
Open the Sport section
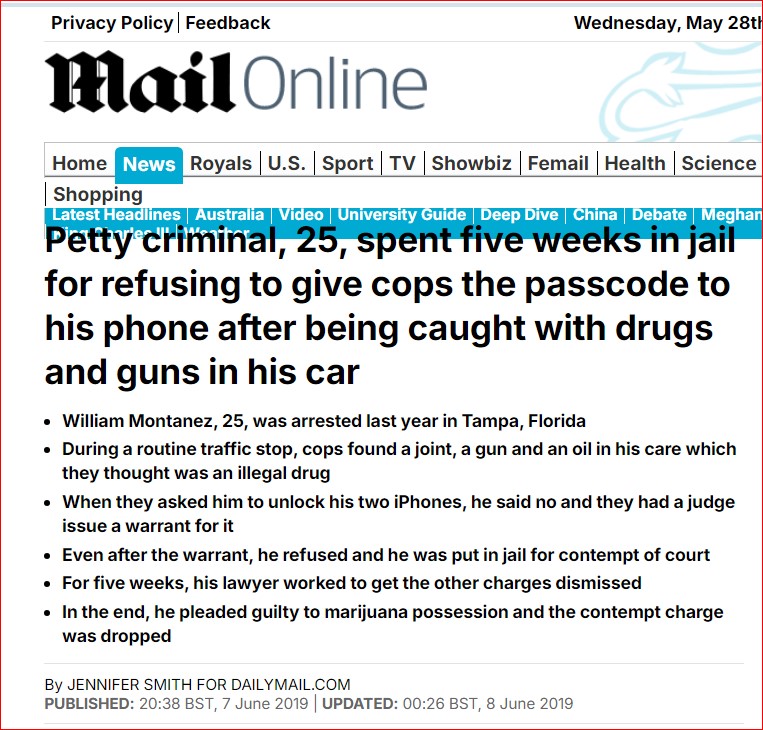(x=348, y=164)
